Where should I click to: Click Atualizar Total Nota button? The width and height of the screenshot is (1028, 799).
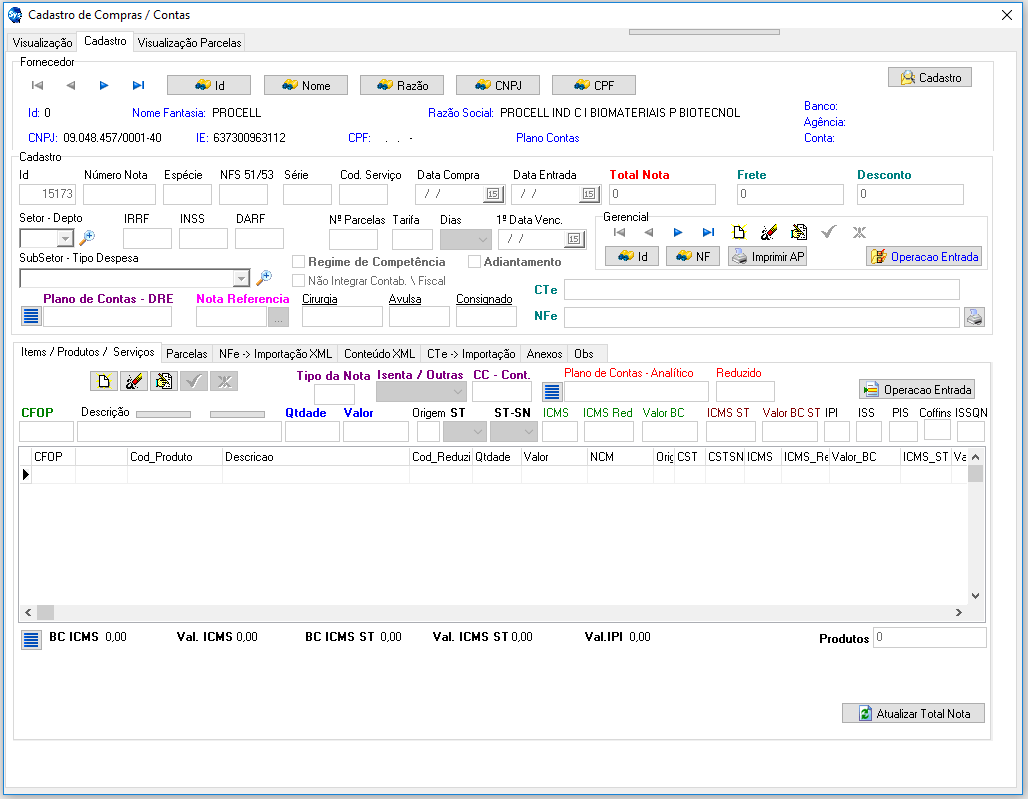pyautogui.click(x=913, y=713)
